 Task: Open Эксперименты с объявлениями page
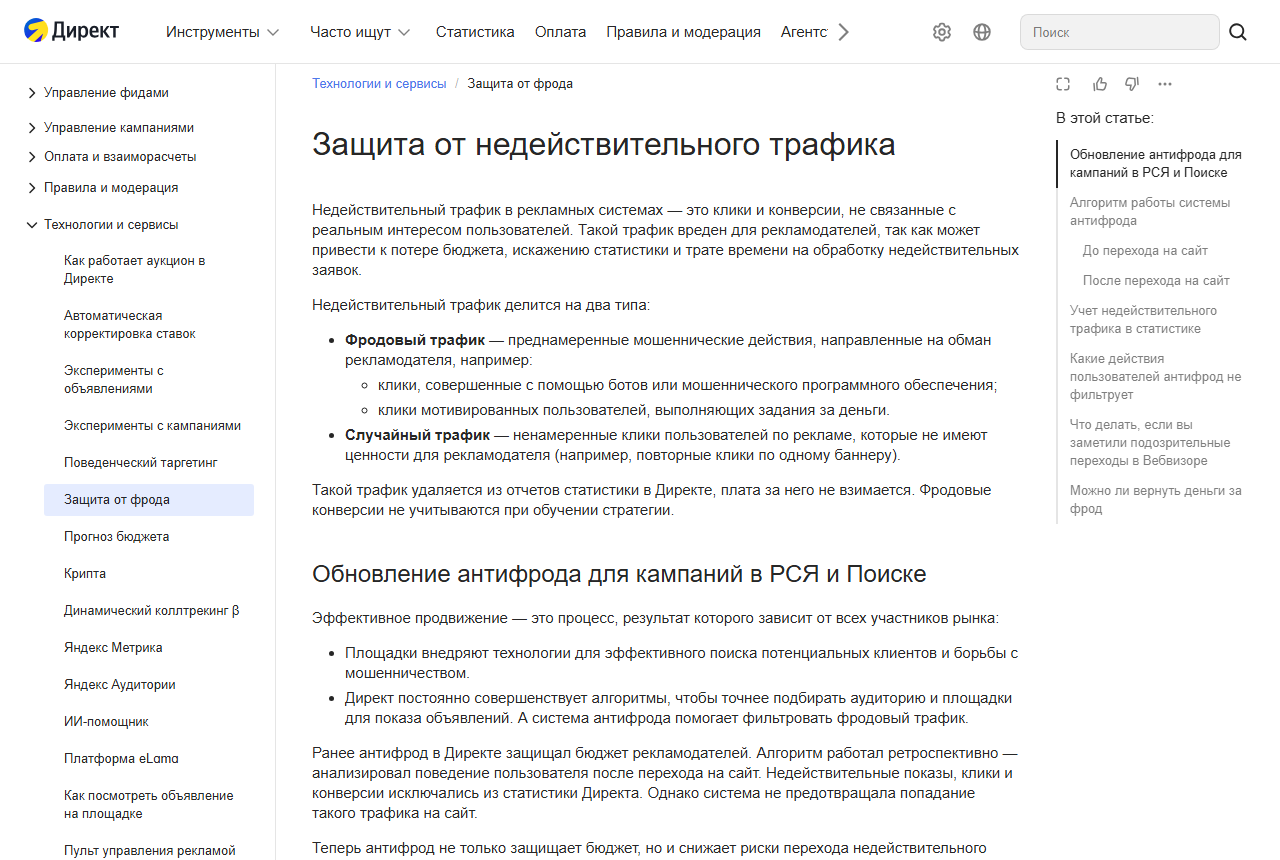(x=149, y=380)
